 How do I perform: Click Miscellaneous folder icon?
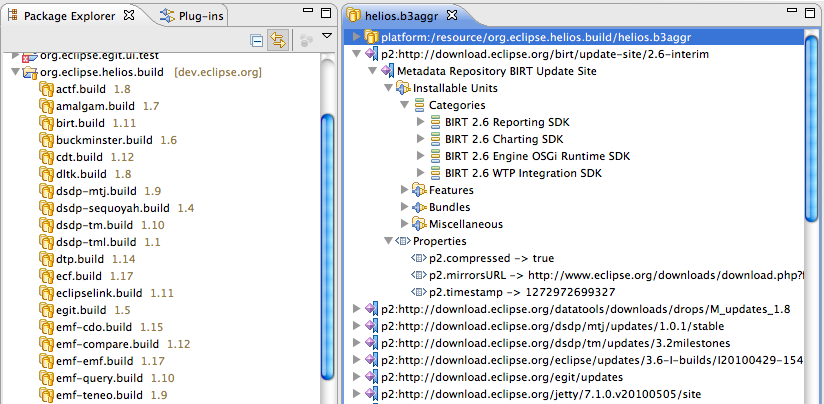(419, 224)
